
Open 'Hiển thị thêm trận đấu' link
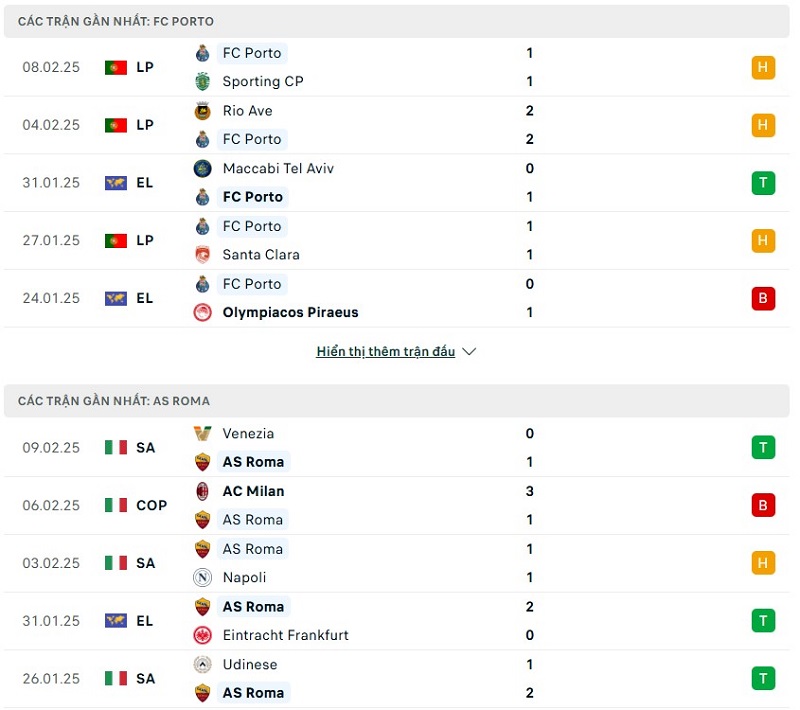(386, 352)
